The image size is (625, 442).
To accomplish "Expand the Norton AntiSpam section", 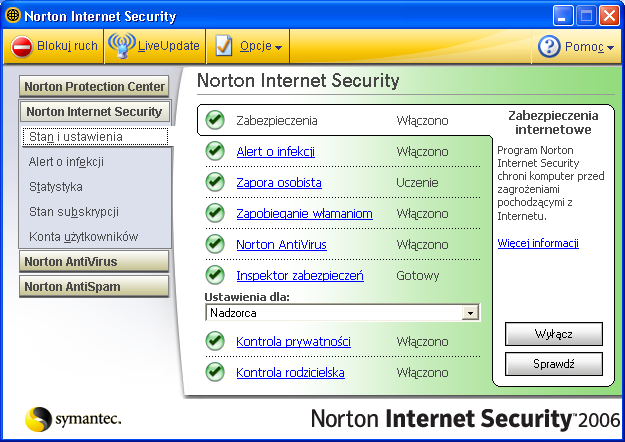I will pyautogui.click(x=94, y=287).
